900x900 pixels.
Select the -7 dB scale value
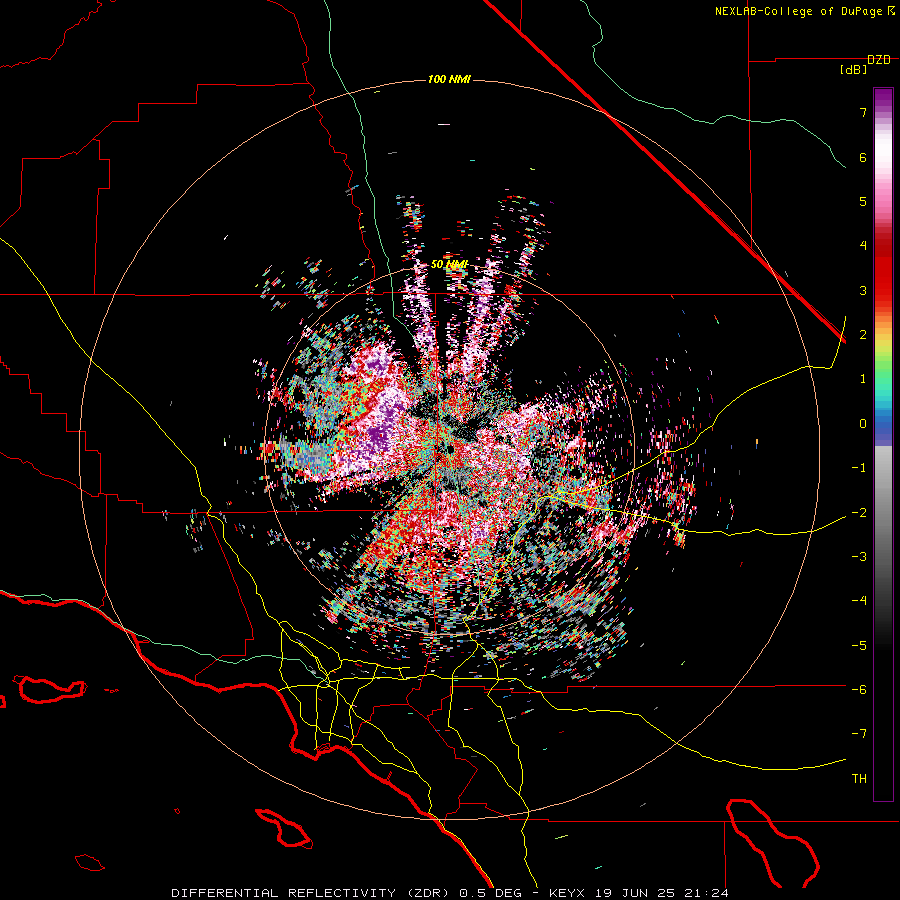coord(859,734)
